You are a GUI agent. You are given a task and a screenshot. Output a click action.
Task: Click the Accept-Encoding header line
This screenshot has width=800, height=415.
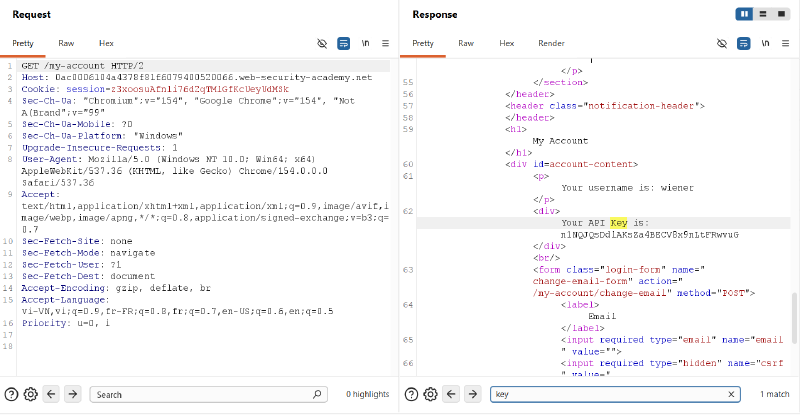[x=116, y=288]
